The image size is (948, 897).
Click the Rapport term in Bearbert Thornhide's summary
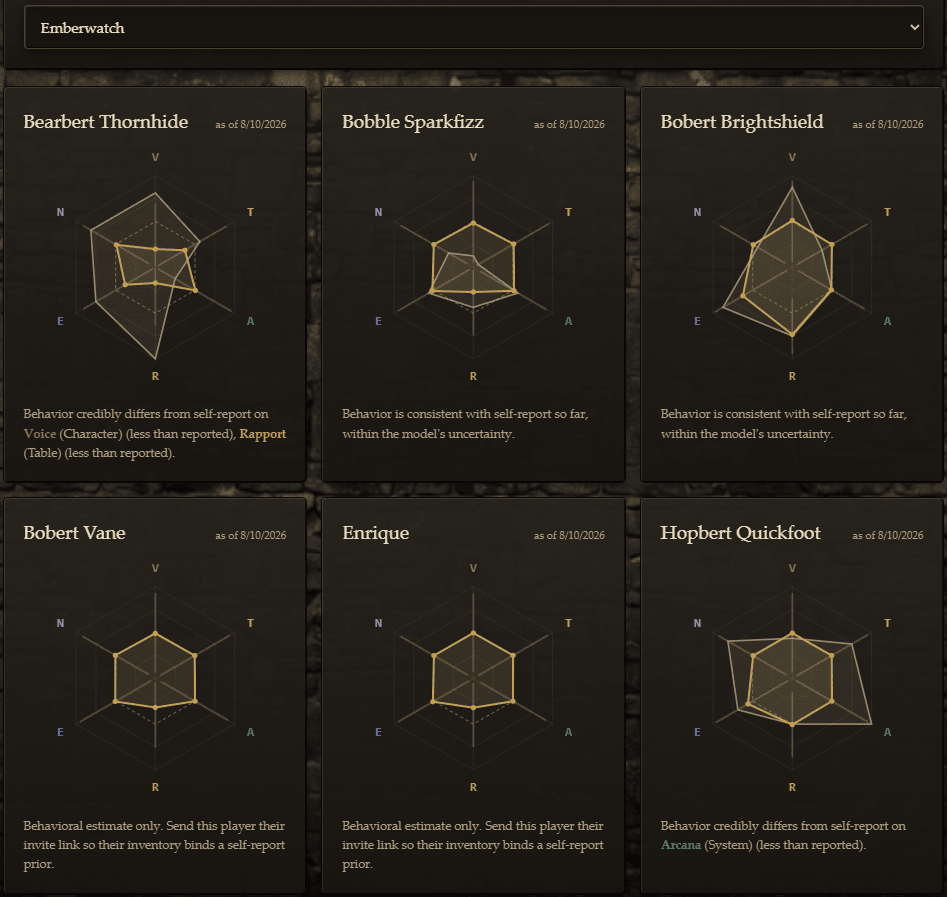(x=262, y=434)
